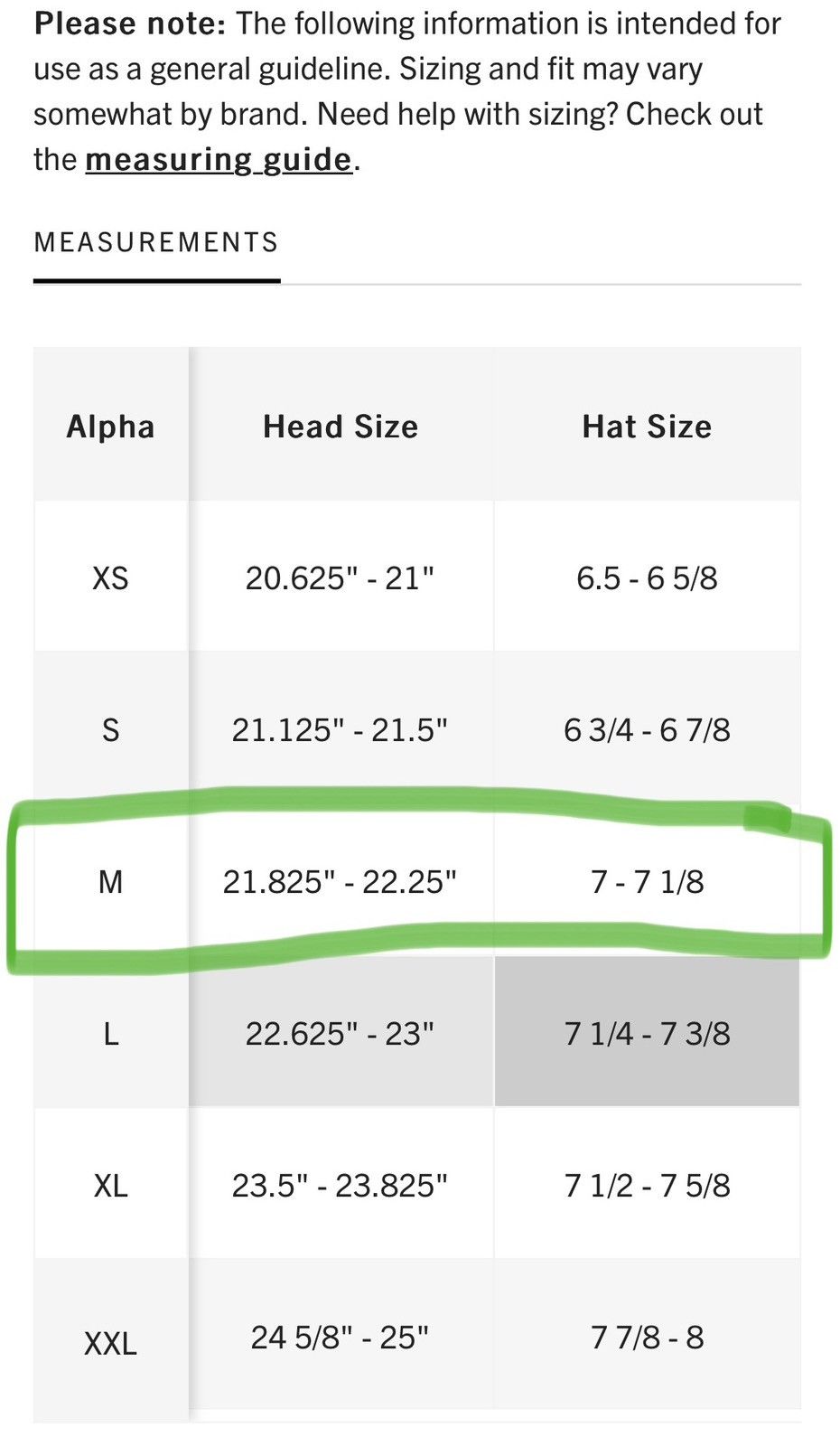Click the 7 - 7 1/8 hat size cell

click(x=647, y=881)
